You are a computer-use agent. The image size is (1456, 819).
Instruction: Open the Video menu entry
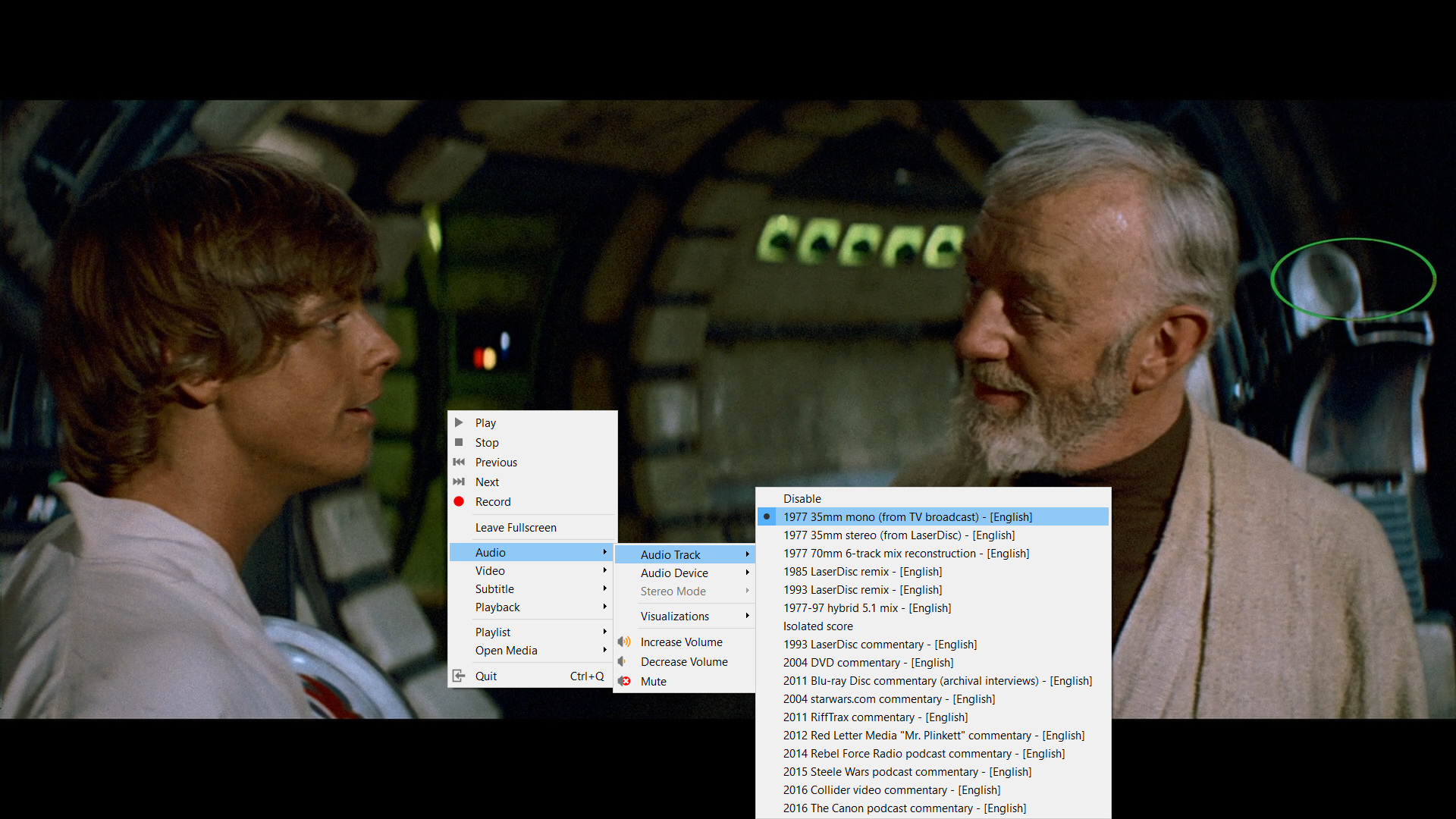[532, 570]
